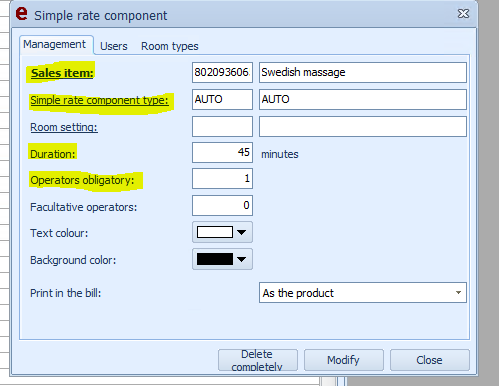Click the black Background color swatch
Image resolution: width=499 pixels, height=386 pixels.
(215, 259)
